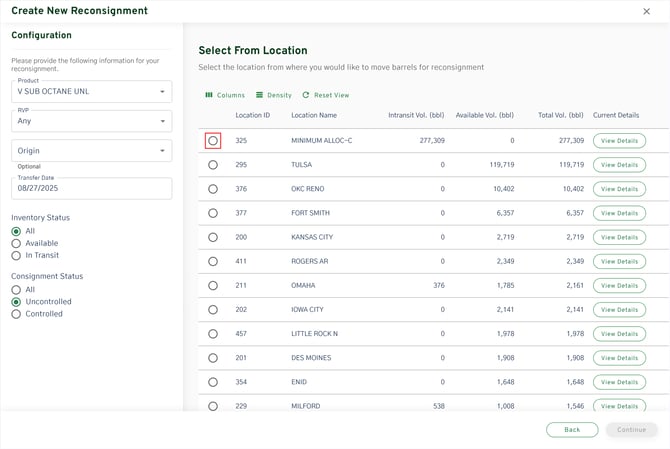
Task: Select radio button for MINIMUM ALLOC-C row
Action: (x=213, y=141)
